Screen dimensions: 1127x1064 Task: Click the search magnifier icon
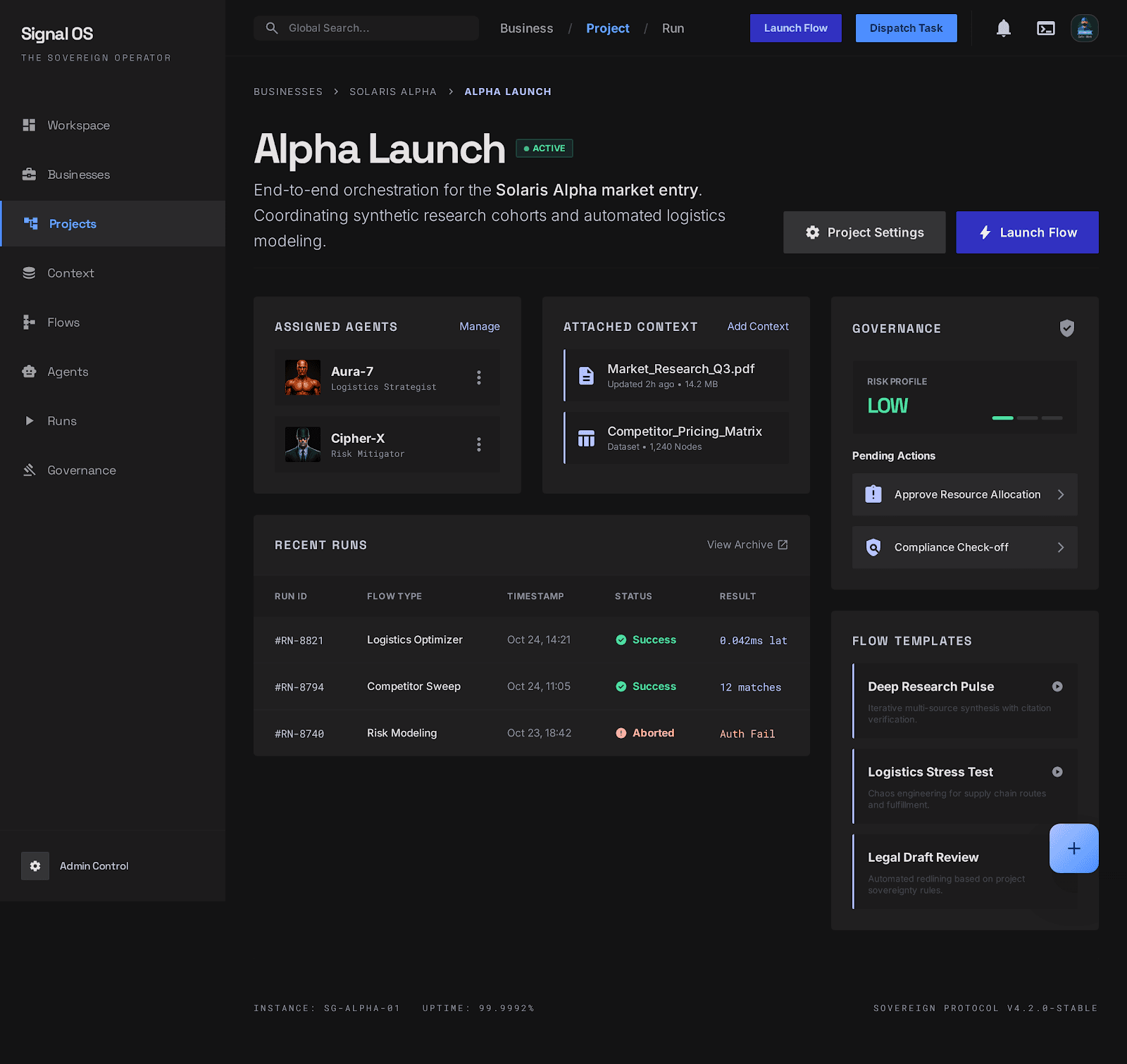(272, 28)
